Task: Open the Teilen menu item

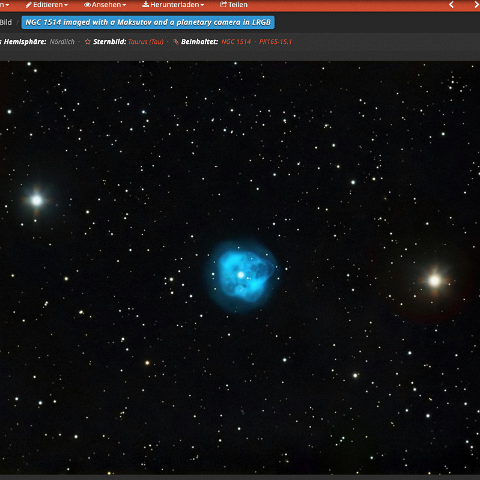Action: click(234, 5)
